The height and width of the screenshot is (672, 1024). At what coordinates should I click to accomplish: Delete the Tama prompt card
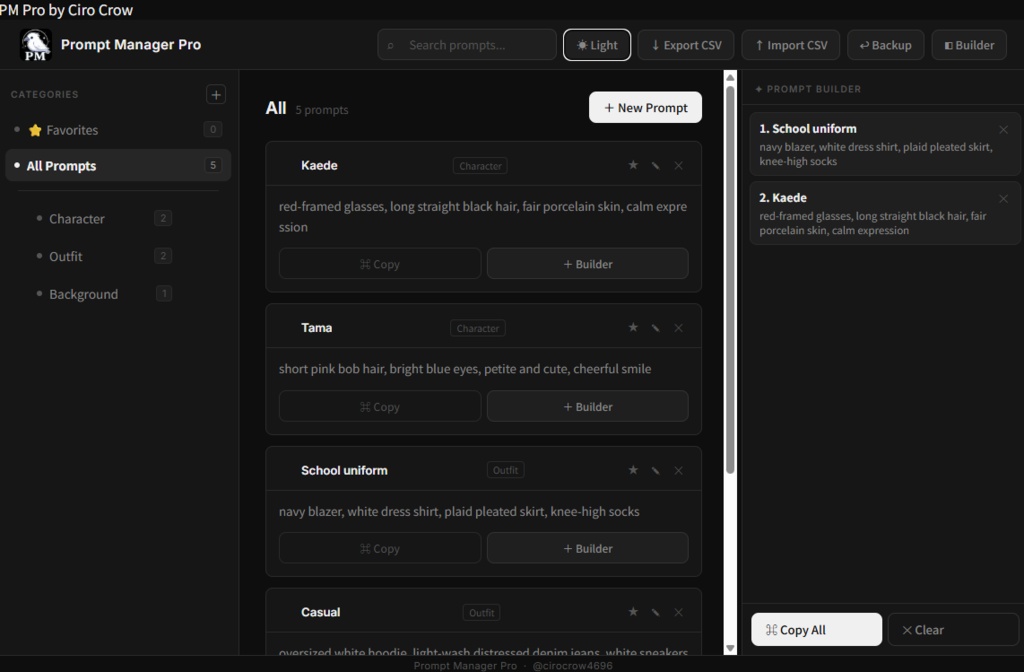point(679,327)
